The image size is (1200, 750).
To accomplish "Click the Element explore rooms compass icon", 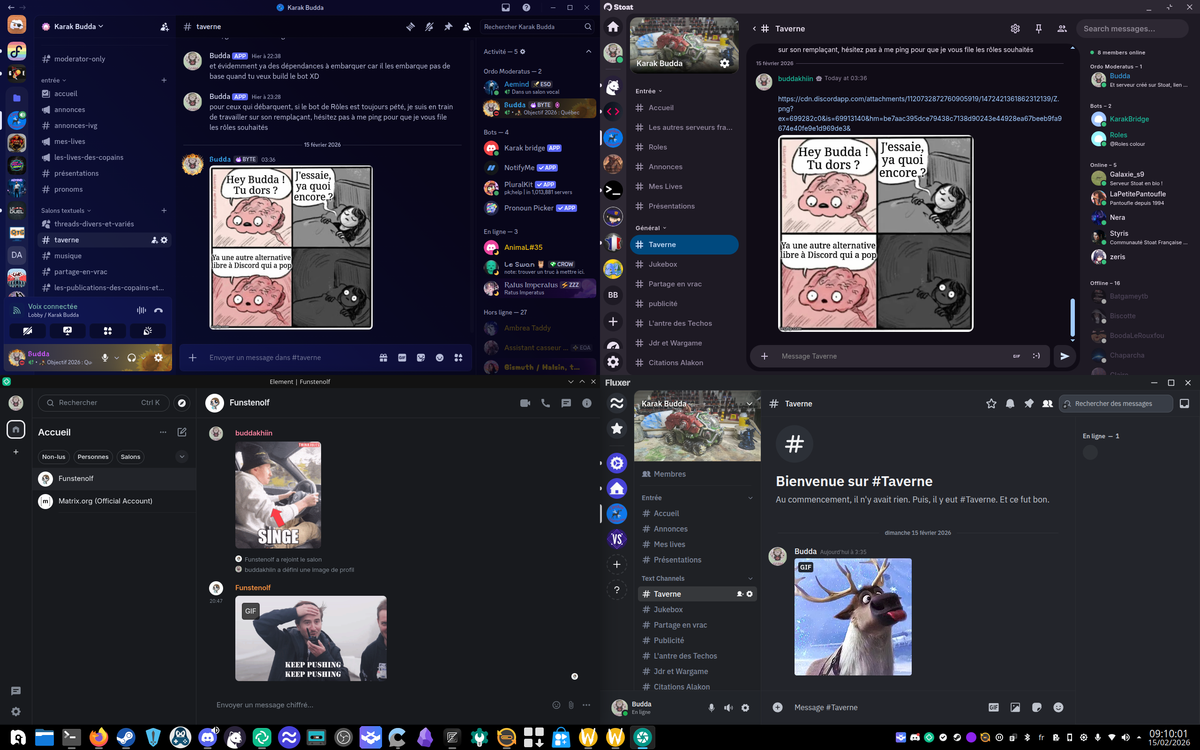I will [x=182, y=403].
